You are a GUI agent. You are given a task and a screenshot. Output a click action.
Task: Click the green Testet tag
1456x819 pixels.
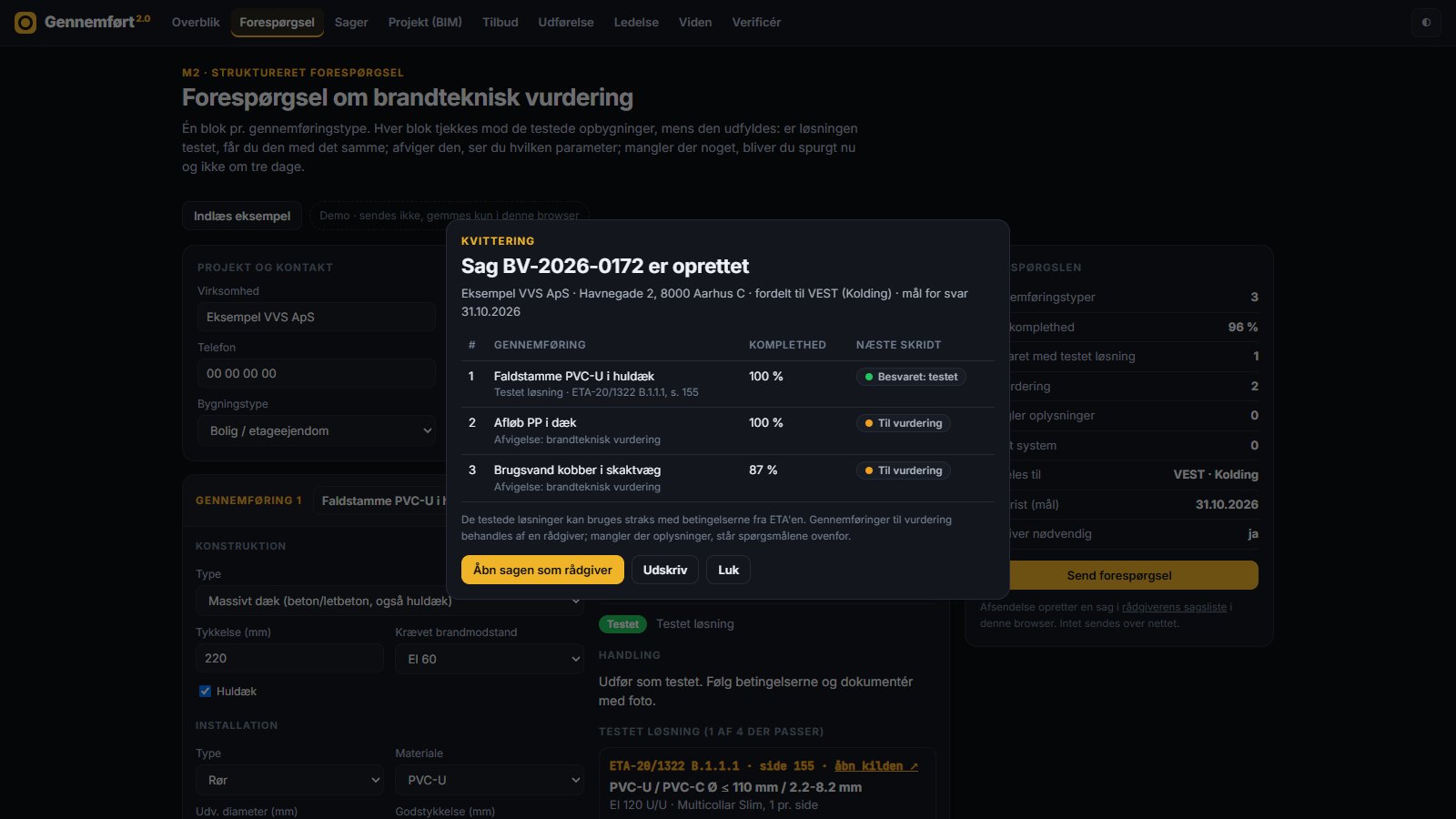[x=622, y=624]
